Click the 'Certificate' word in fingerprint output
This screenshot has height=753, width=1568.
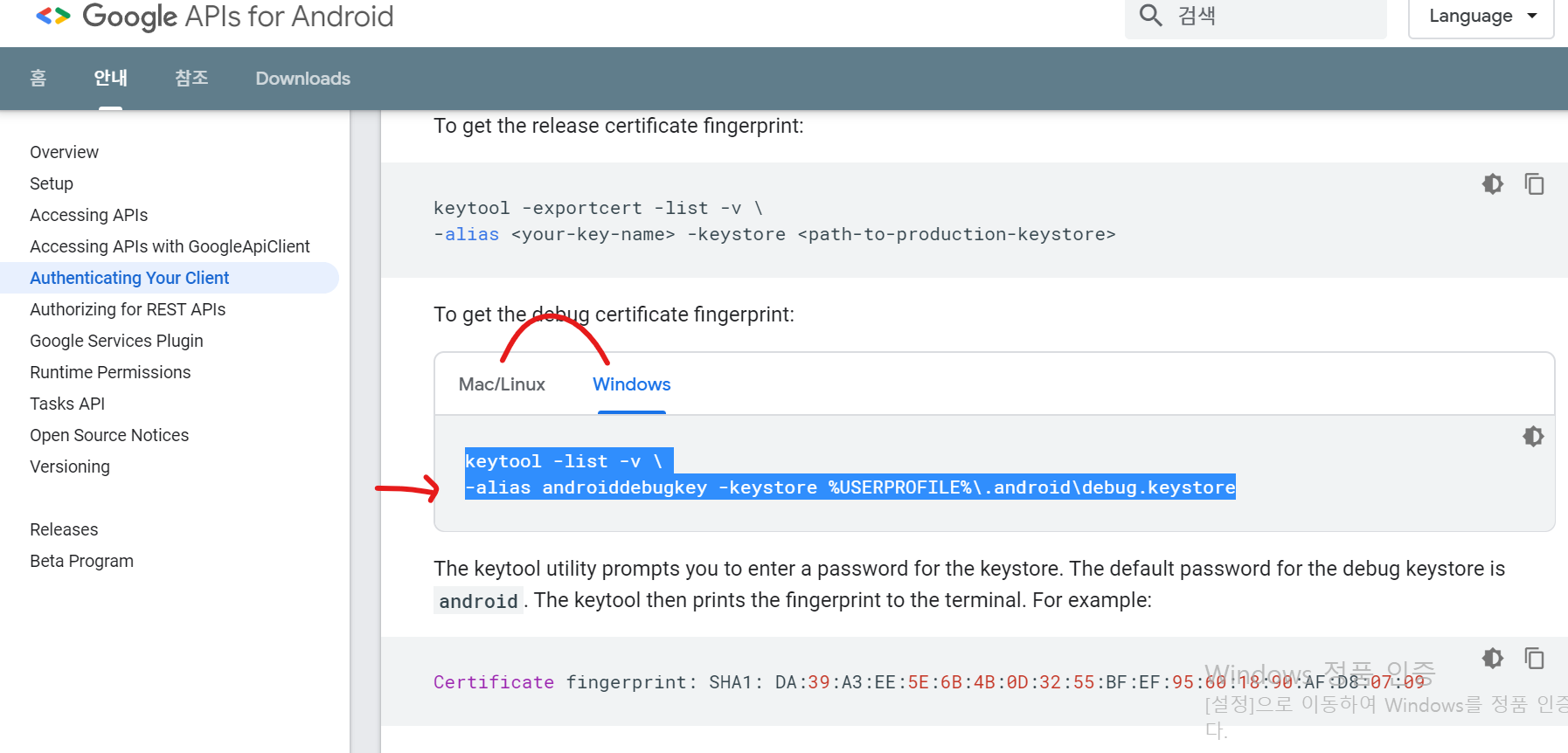coord(494,682)
